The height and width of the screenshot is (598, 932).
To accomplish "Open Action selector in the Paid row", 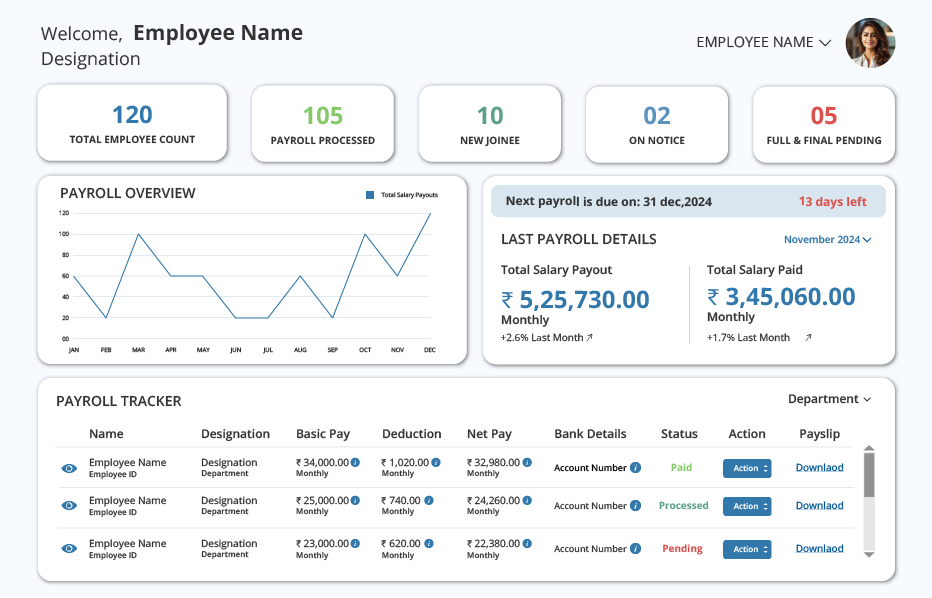I will pos(747,468).
